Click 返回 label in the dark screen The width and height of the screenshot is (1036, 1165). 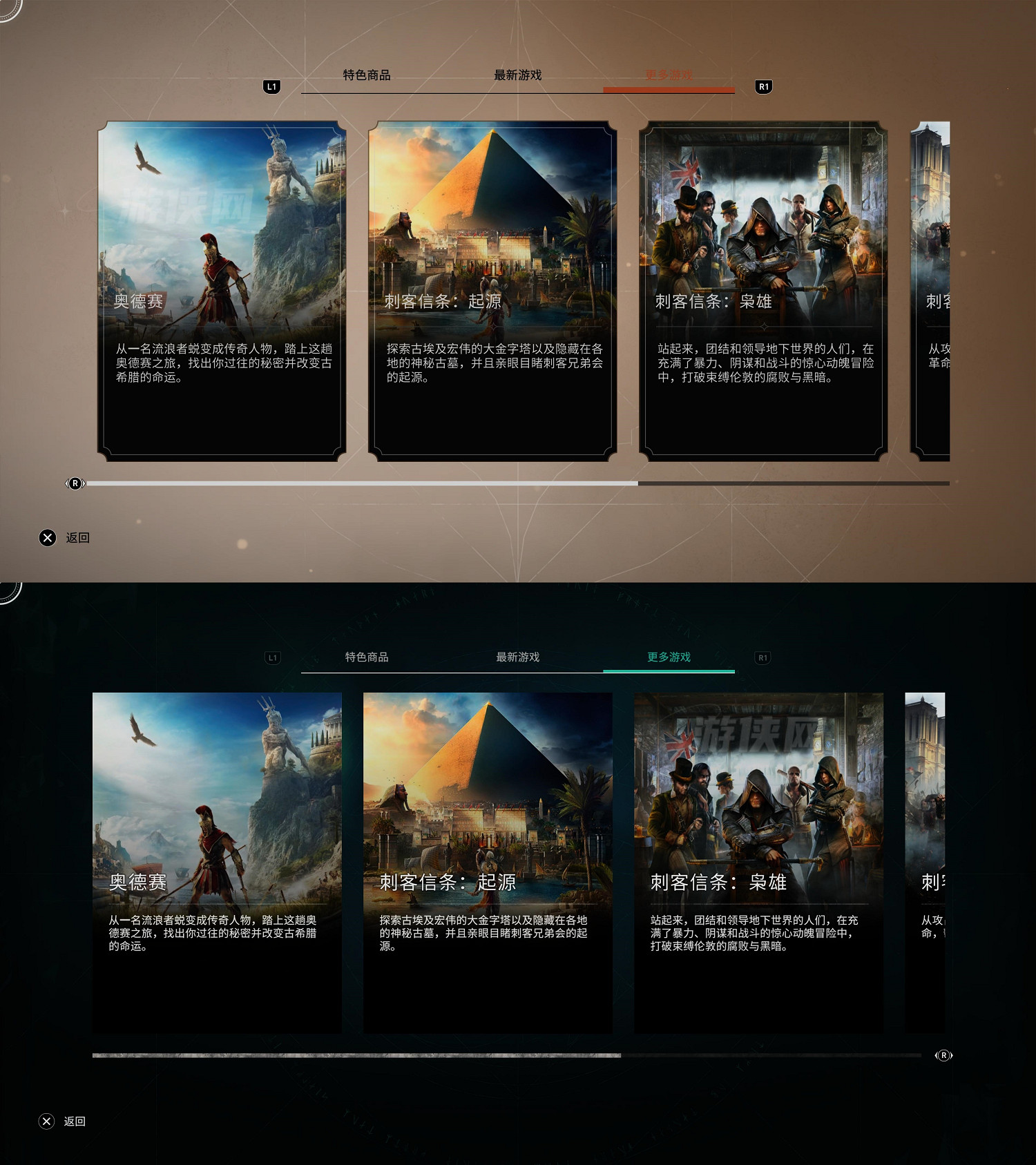75,1121
